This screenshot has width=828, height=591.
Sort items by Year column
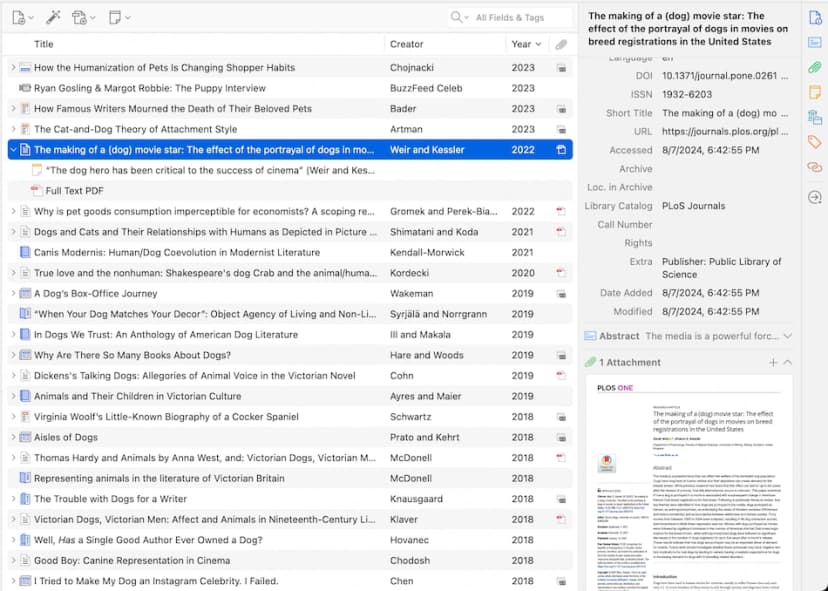[x=525, y=44]
